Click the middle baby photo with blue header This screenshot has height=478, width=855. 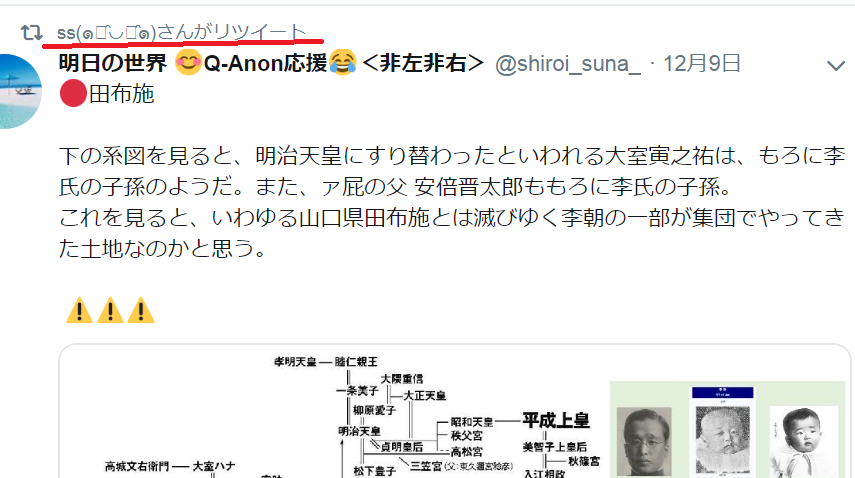[x=722, y=430]
